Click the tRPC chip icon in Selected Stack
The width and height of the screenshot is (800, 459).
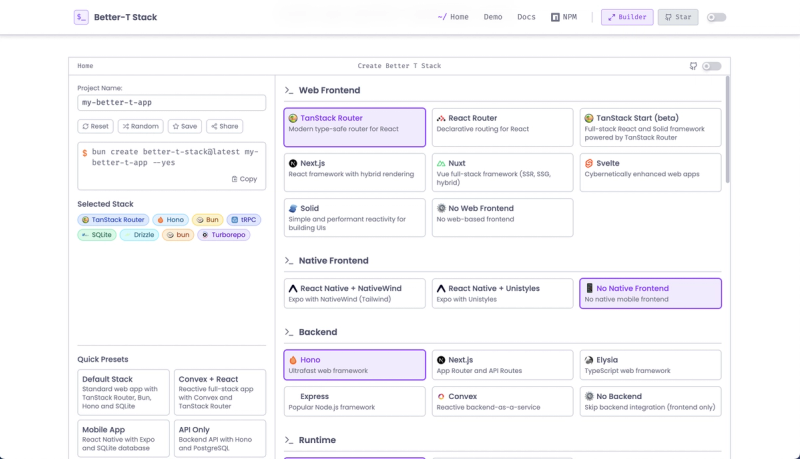click(x=235, y=220)
